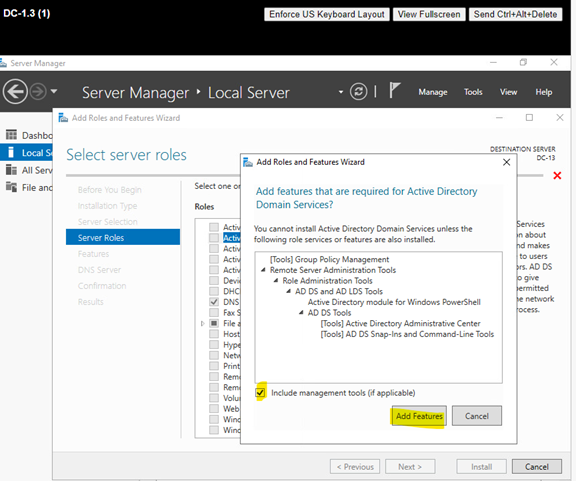
Task: Go to Server Roles wizard step
Action: (x=123, y=237)
